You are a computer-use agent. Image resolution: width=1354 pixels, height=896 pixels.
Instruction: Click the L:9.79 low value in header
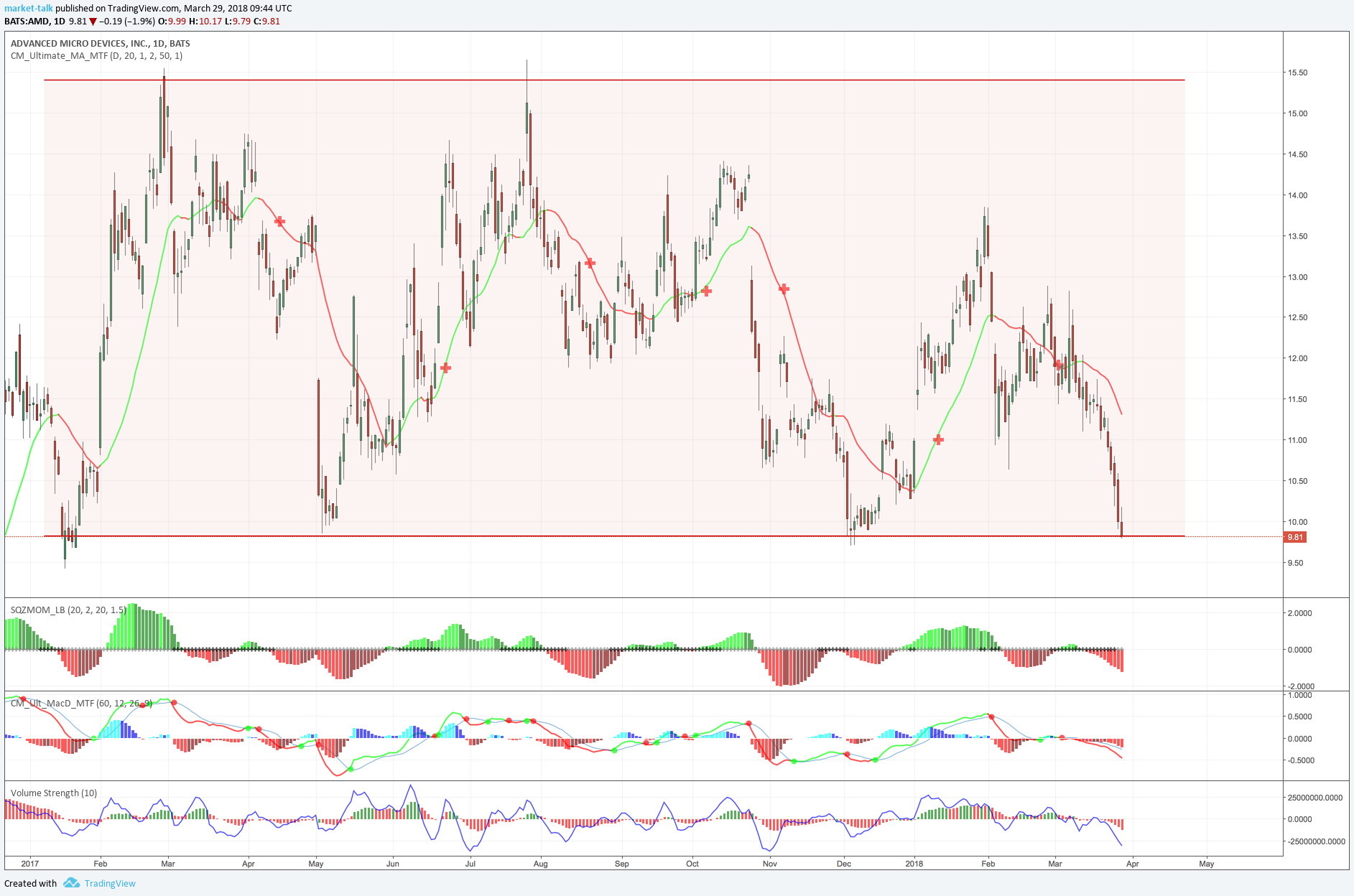click(238, 21)
